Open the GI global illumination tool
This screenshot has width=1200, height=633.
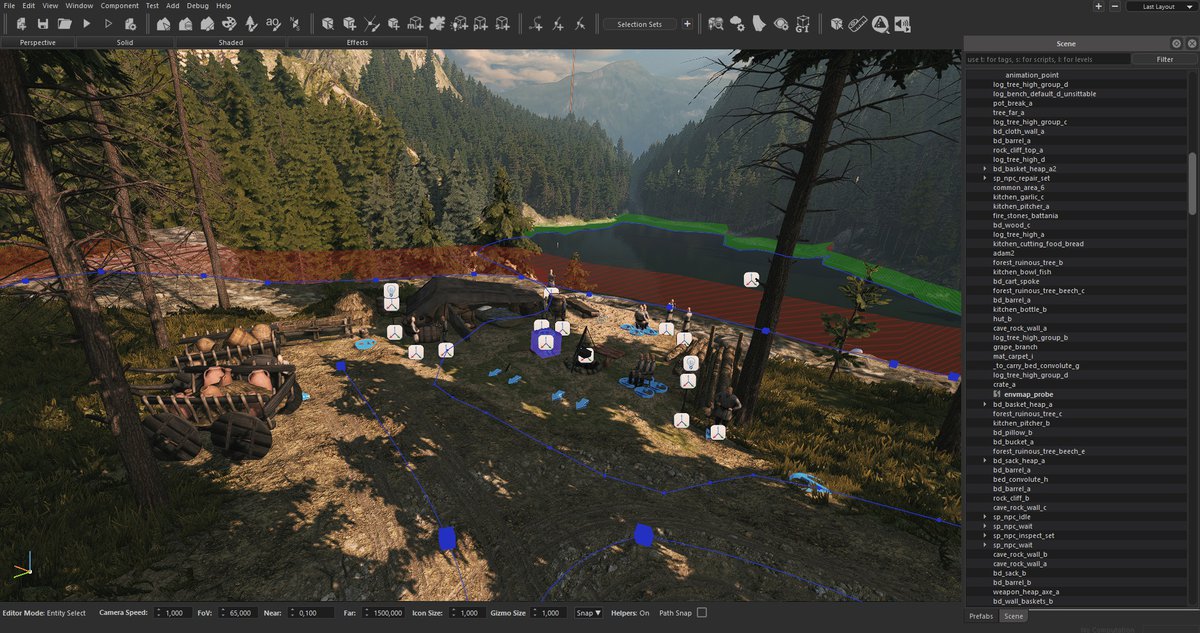pos(802,23)
